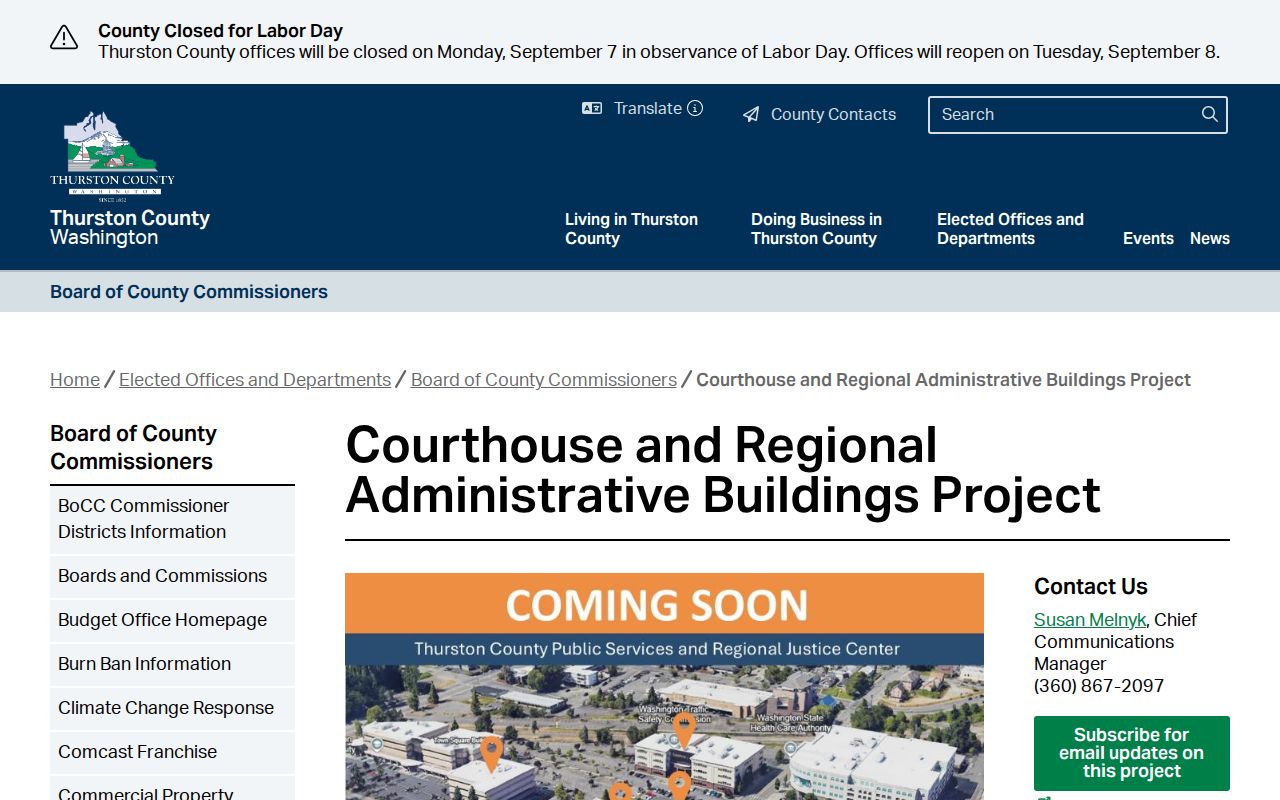Open Boards and Commissions in the sidebar

(x=172, y=576)
